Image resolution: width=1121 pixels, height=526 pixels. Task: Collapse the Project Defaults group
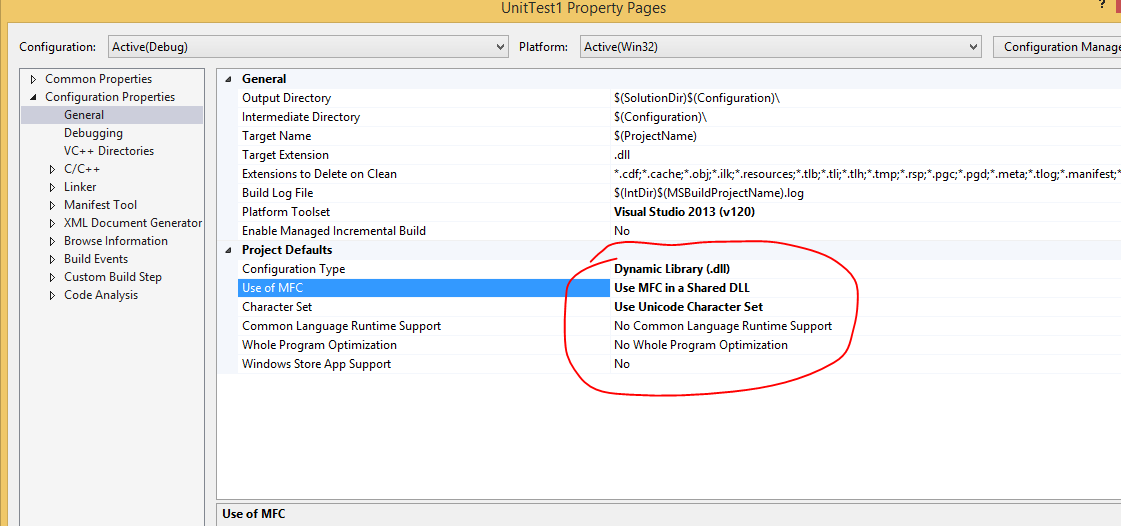(228, 250)
